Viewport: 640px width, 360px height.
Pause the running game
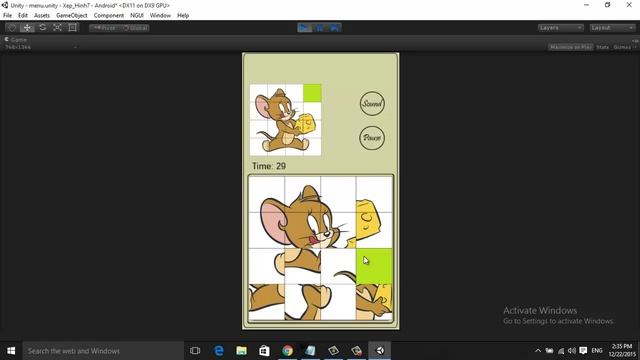(320, 28)
